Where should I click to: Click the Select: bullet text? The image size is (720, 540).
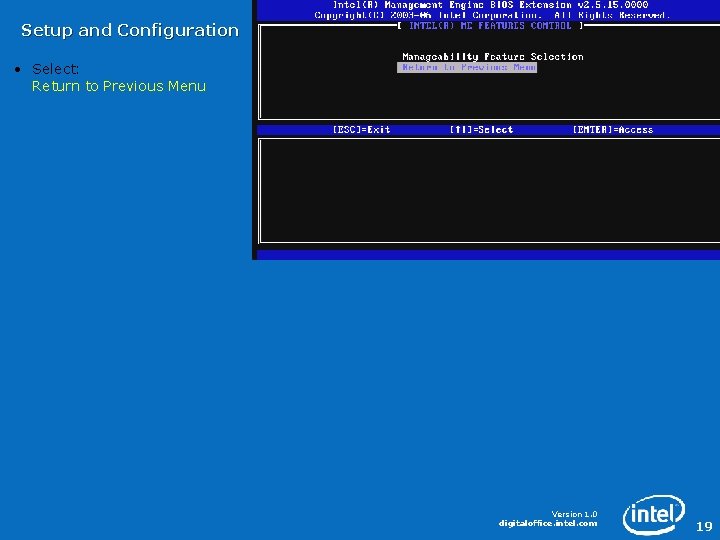(x=55, y=69)
